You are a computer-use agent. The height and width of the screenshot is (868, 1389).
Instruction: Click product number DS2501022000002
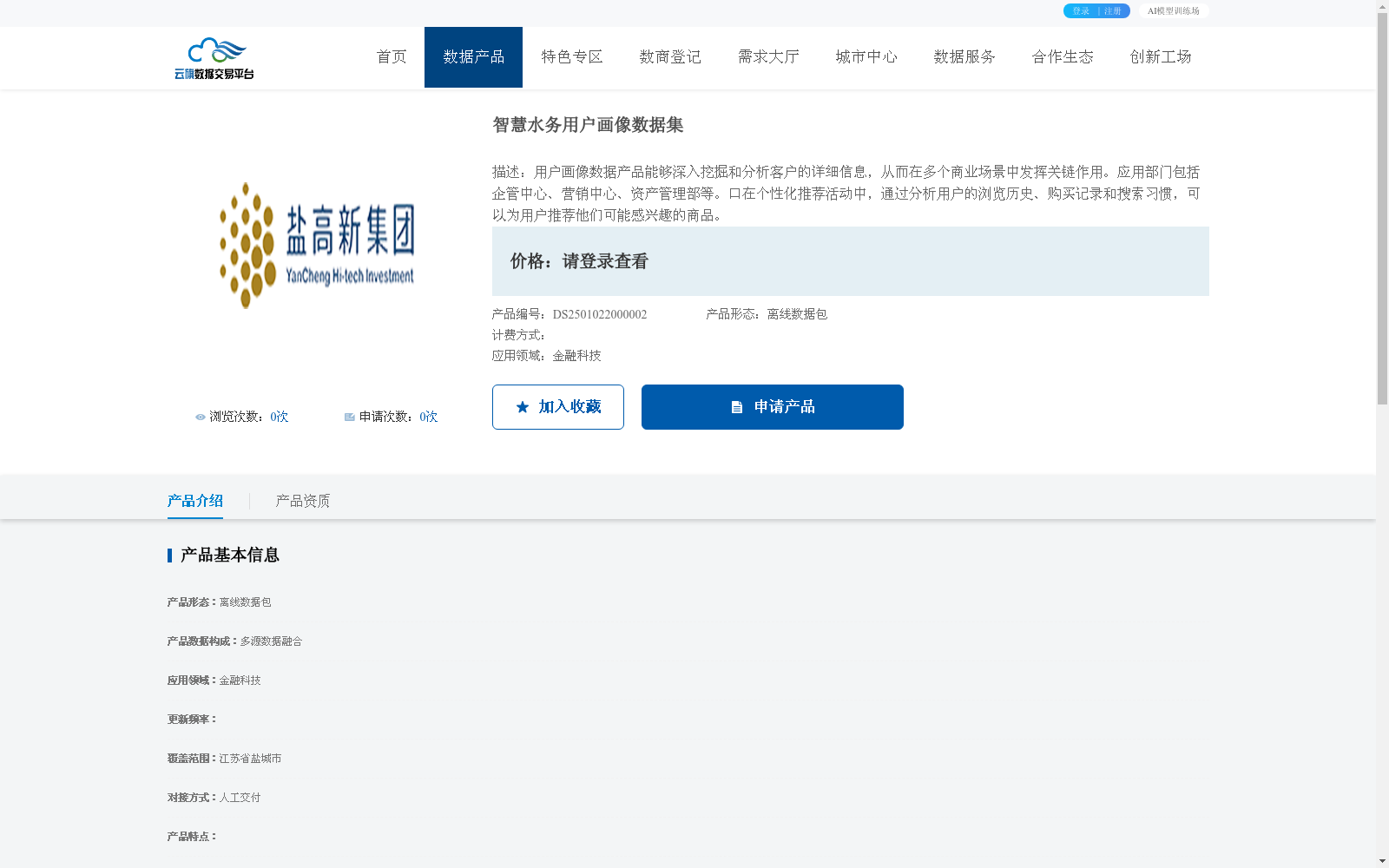pyautogui.click(x=600, y=314)
